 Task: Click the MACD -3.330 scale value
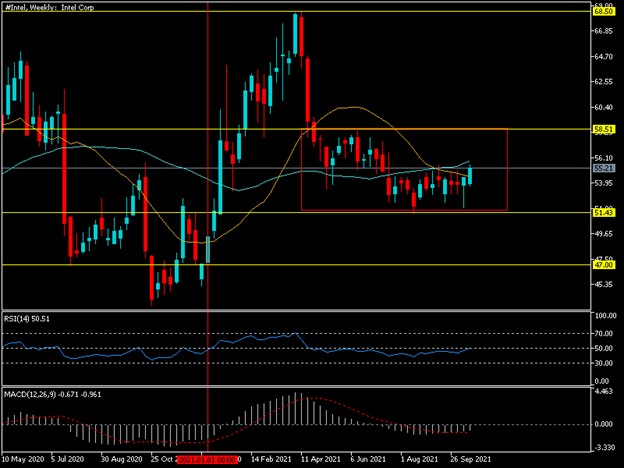605,448
